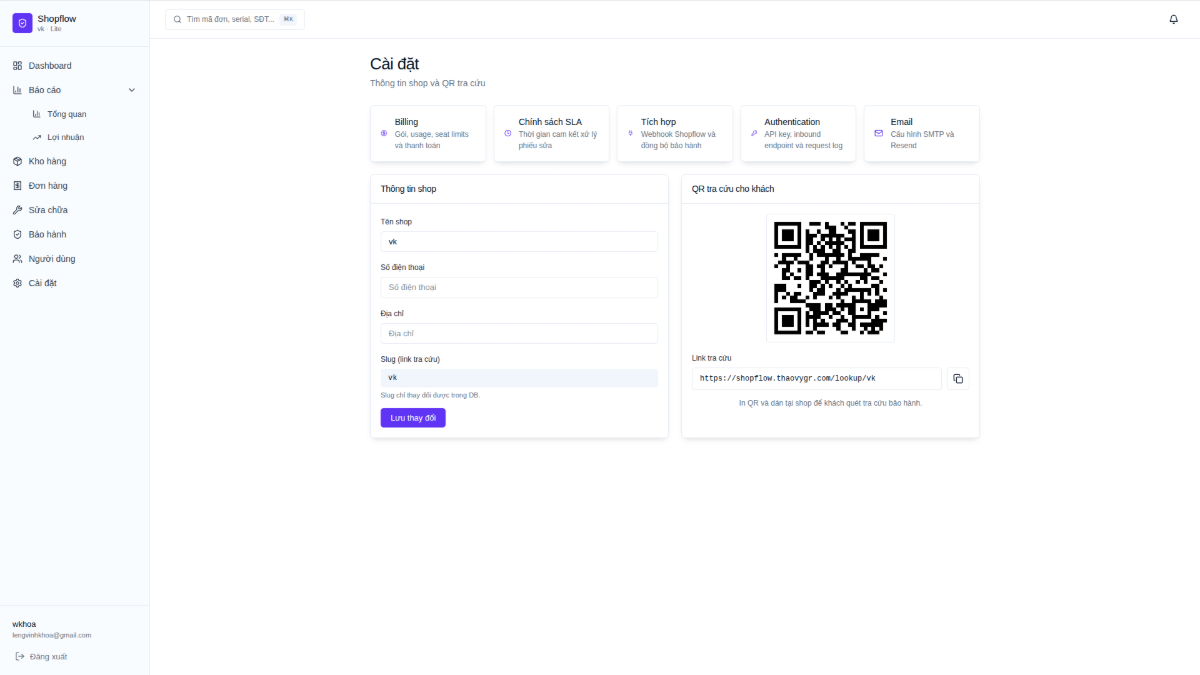Click the Authentication key icon
Screen dimensions: 1200x675
point(754,133)
